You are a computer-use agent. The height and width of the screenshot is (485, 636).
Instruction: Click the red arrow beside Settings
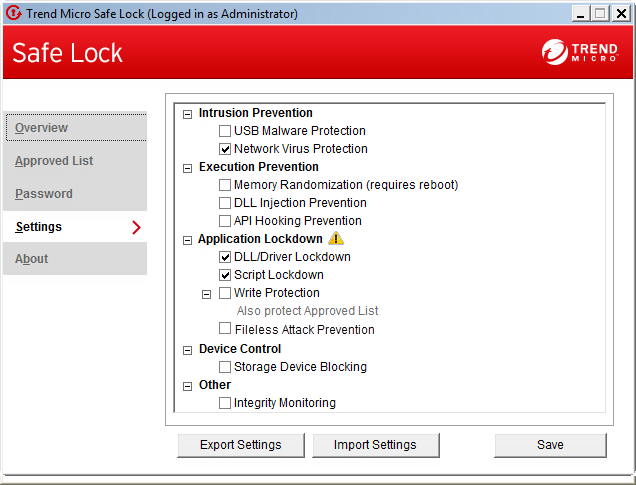(x=136, y=227)
